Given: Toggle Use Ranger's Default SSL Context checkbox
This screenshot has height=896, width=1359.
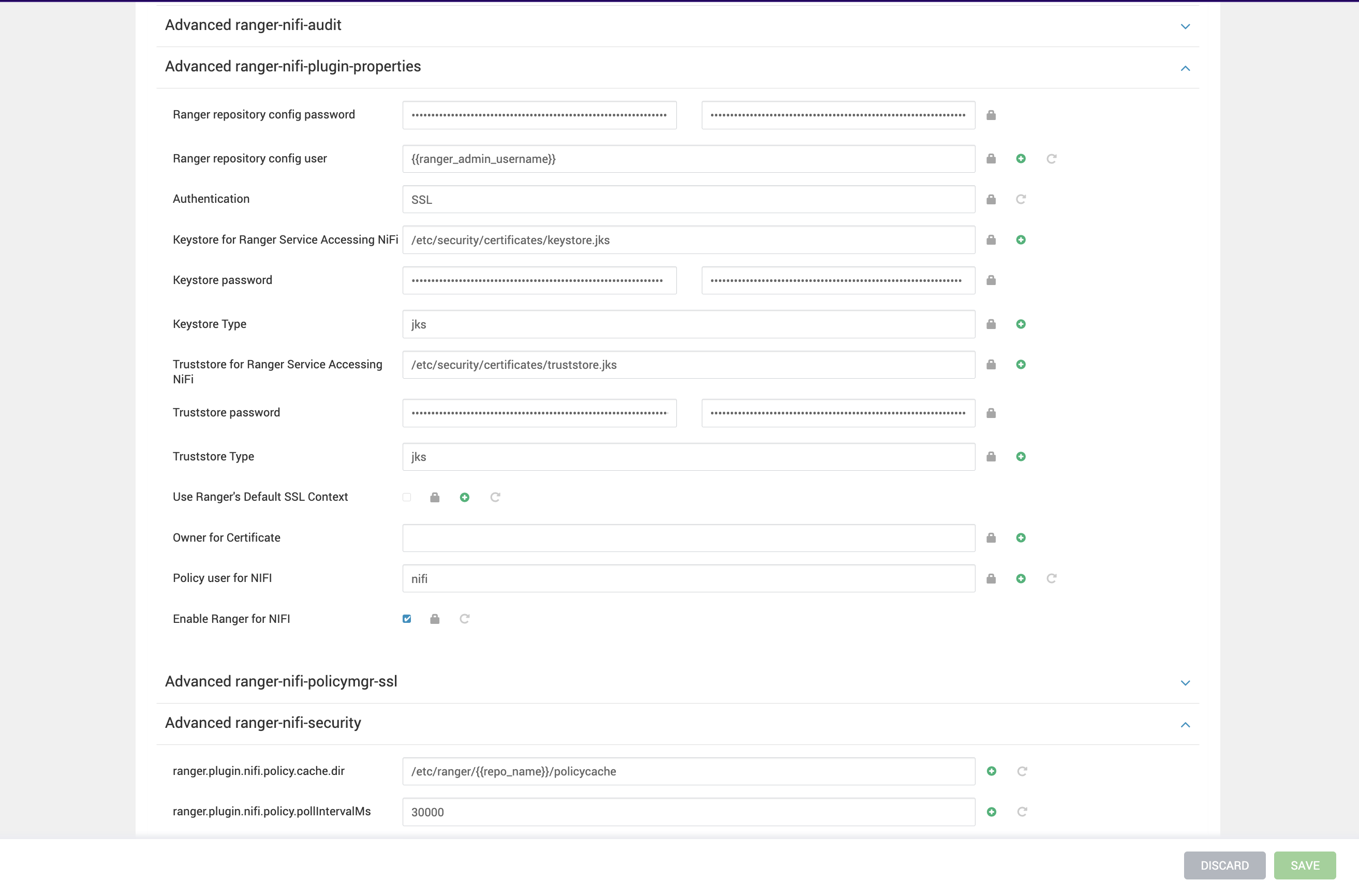Looking at the screenshot, I should click(406, 497).
